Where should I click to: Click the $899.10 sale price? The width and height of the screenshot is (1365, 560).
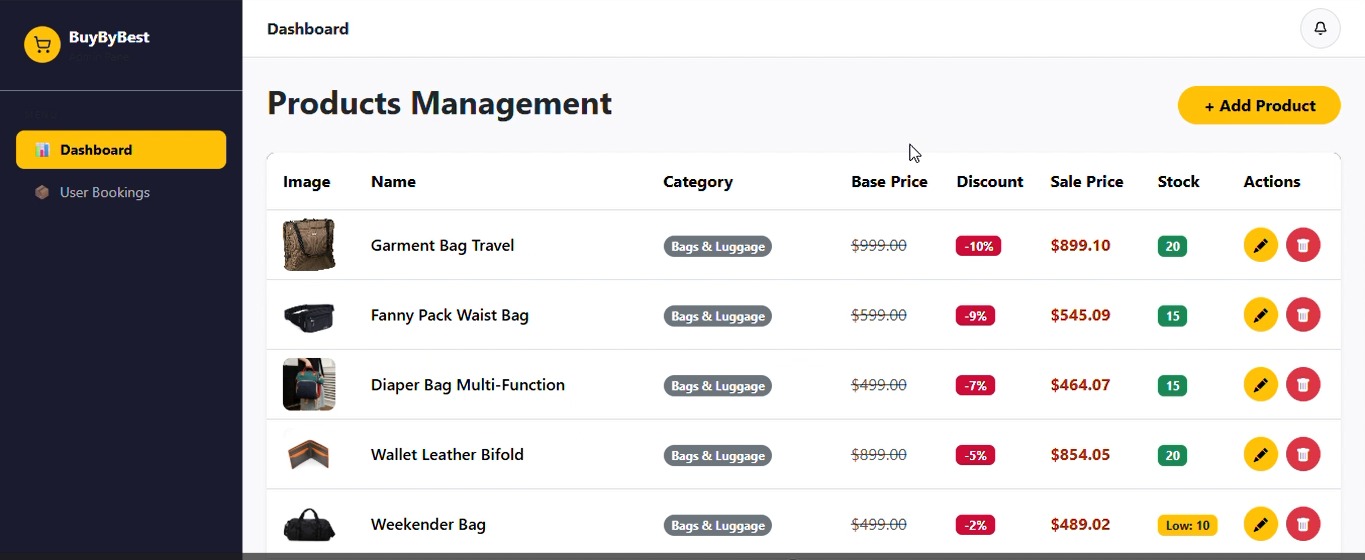tap(1080, 245)
